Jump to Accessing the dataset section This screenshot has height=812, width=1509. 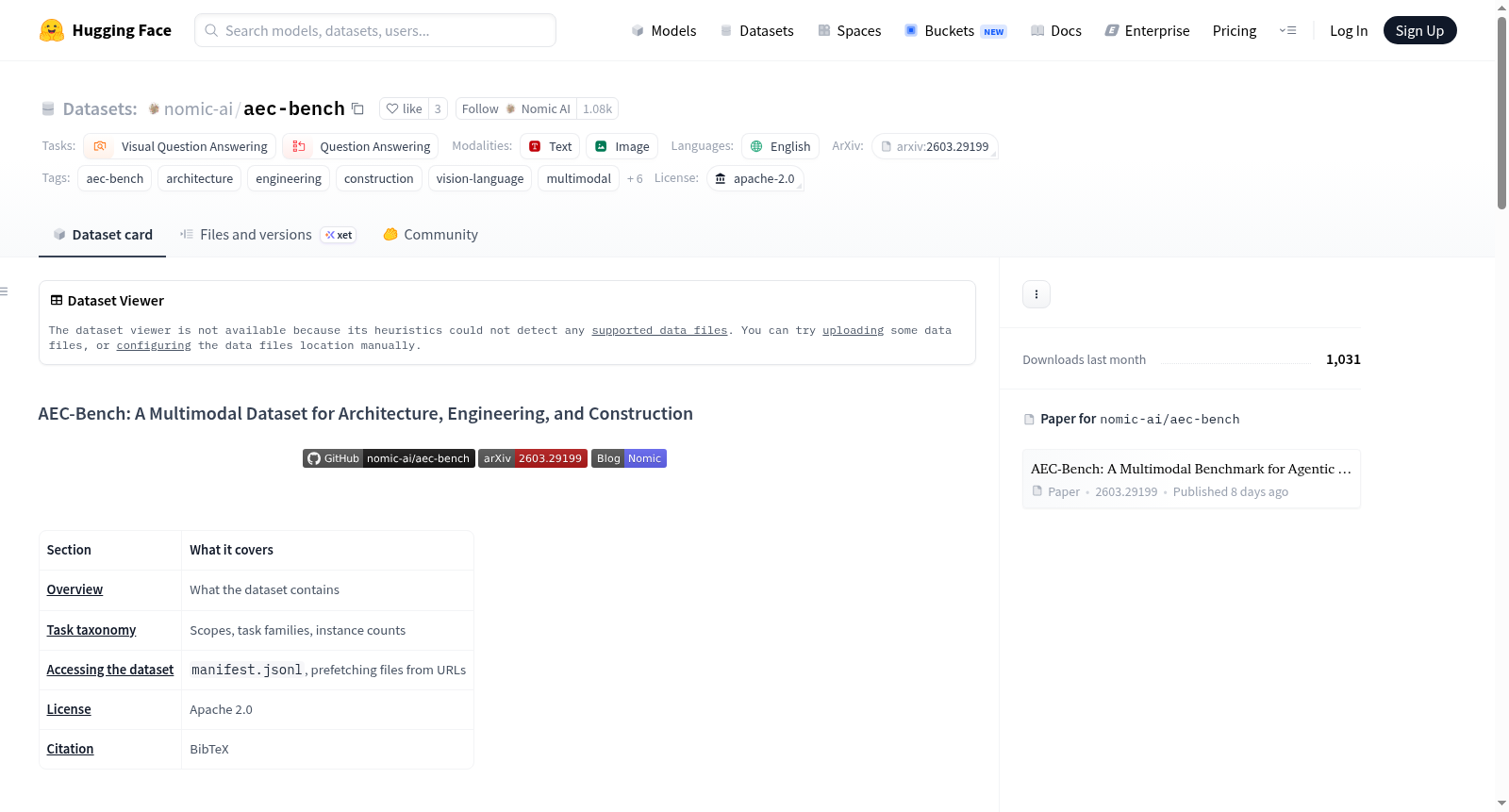(110, 670)
